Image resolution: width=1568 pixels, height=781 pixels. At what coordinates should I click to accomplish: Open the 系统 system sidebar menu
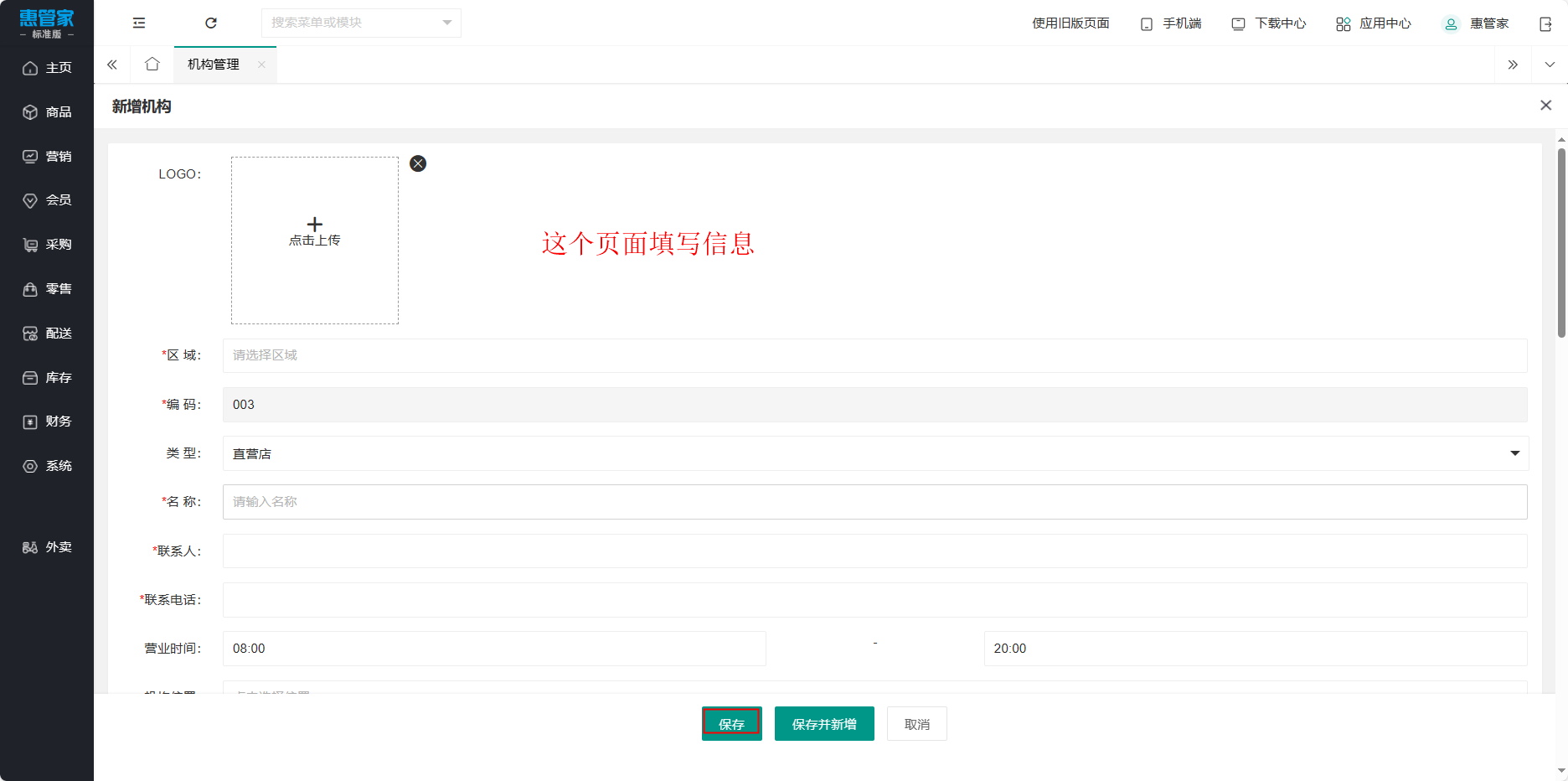coord(47,466)
